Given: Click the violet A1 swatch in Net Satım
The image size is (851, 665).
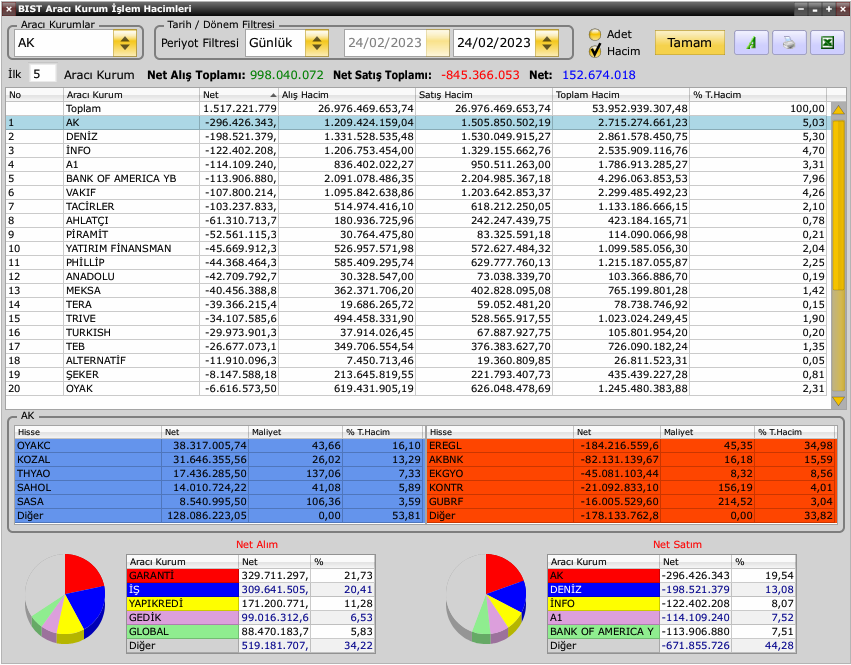Looking at the screenshot, I should pyautogui.click(x=604, y=618).
